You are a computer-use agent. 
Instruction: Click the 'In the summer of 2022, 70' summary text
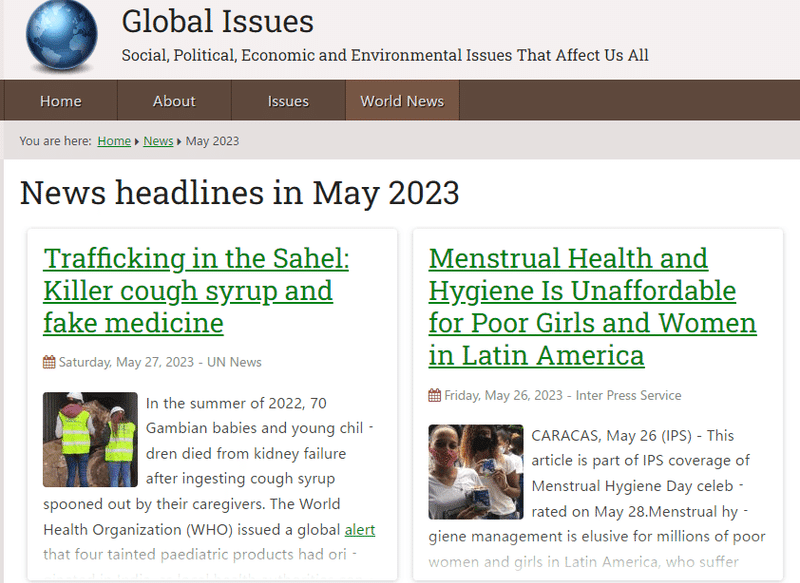(x=236, y=403)
